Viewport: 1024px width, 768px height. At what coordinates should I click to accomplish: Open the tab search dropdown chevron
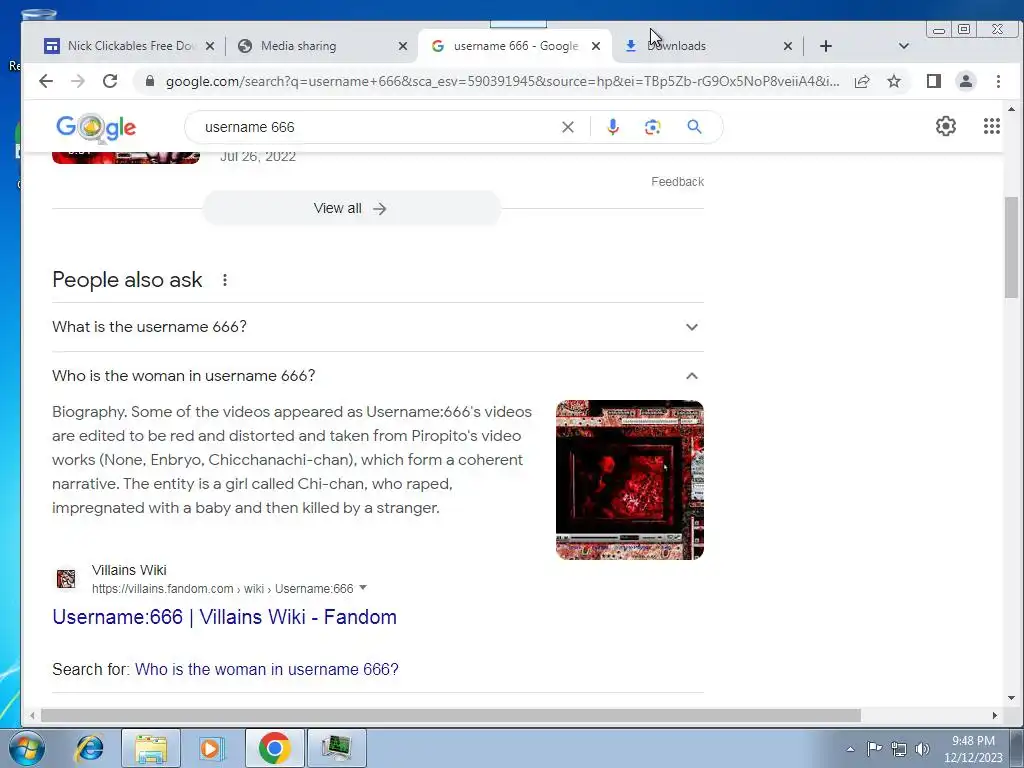904,46
